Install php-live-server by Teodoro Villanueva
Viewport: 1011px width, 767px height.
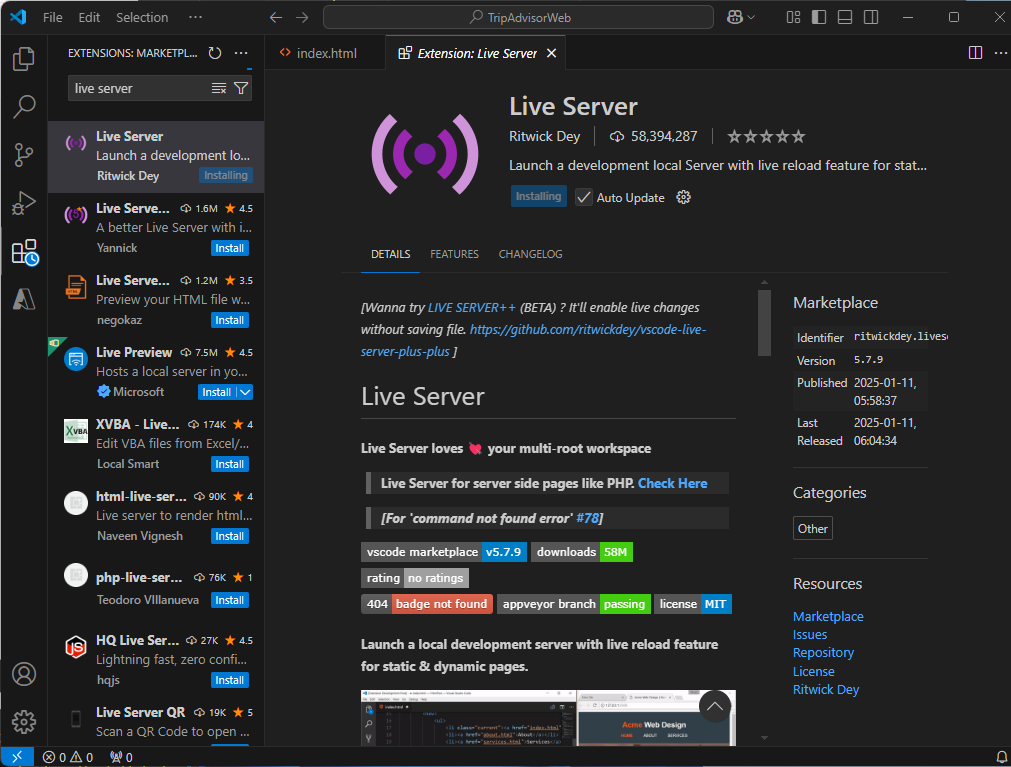[x=230, y=600]
